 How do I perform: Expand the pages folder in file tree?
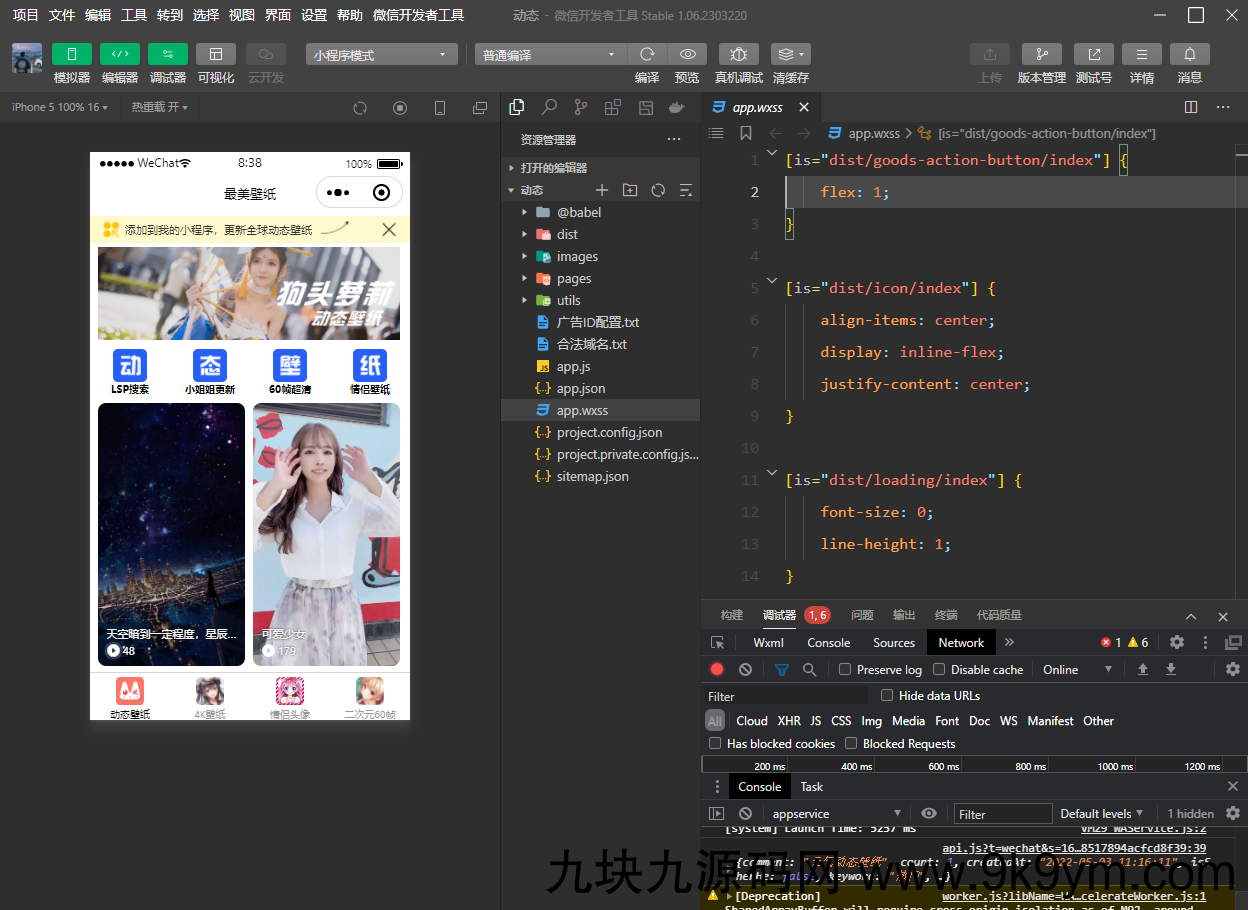tap(574, 279)
